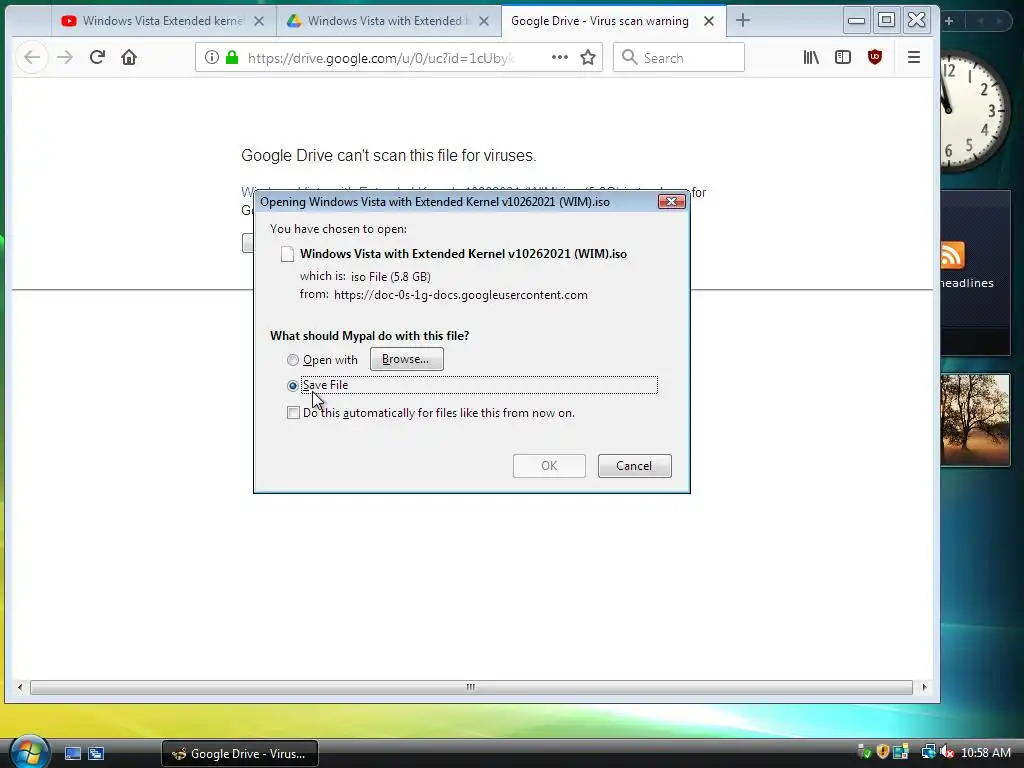
Task: Reload the current page
Action: [x=97, y=57]
